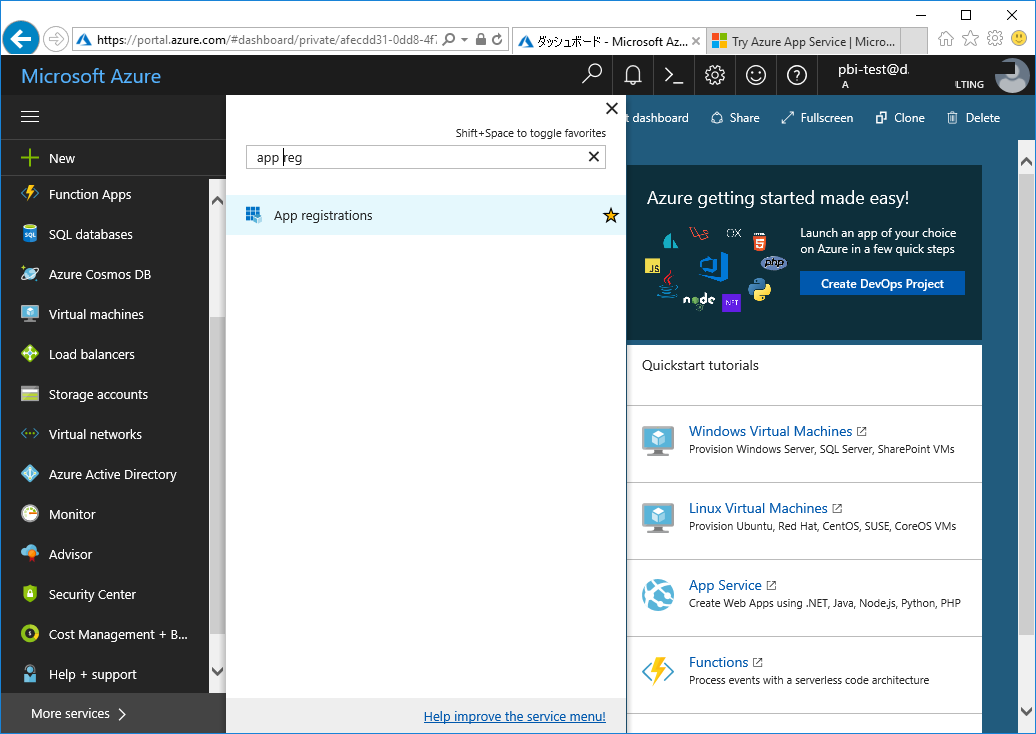Click Share on dashboard toolbar

pyautogui.click(x=735, y=118)
